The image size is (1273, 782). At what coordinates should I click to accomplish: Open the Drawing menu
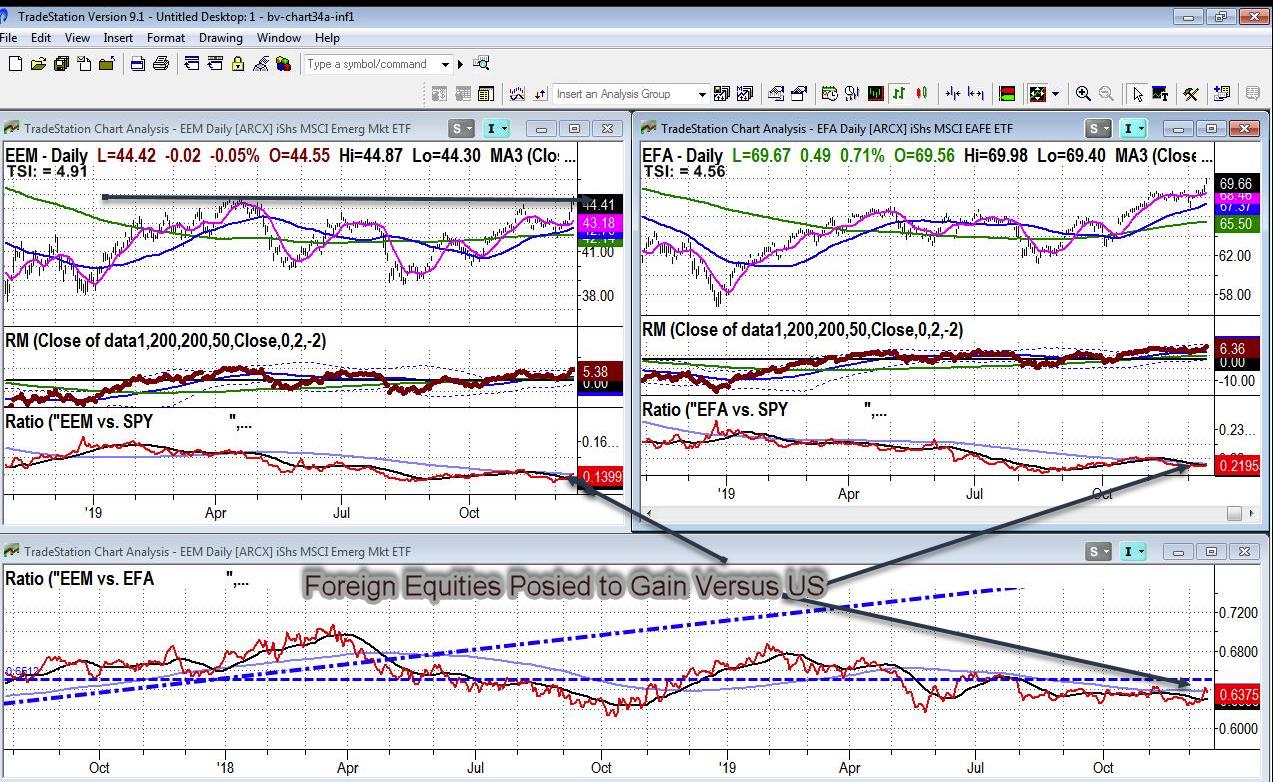tap(221, 37)
